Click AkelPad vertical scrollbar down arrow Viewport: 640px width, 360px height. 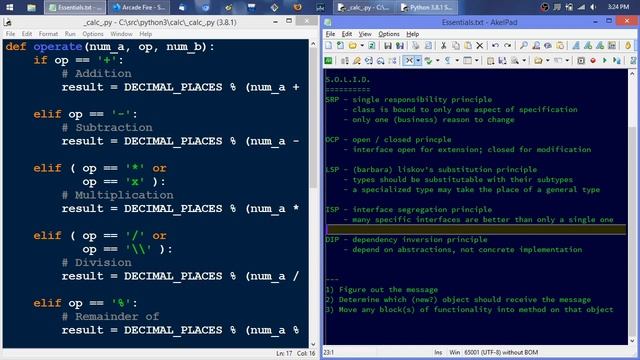(632, 340)
